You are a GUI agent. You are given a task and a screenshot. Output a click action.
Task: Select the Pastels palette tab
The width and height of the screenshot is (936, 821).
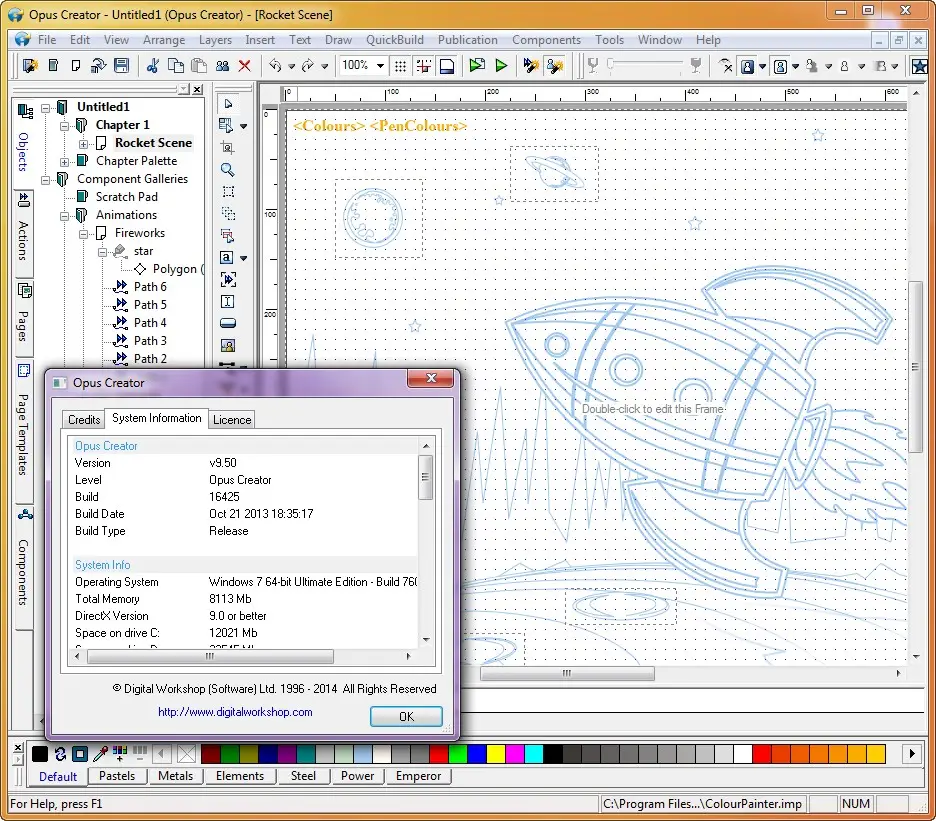pos(117,776)
